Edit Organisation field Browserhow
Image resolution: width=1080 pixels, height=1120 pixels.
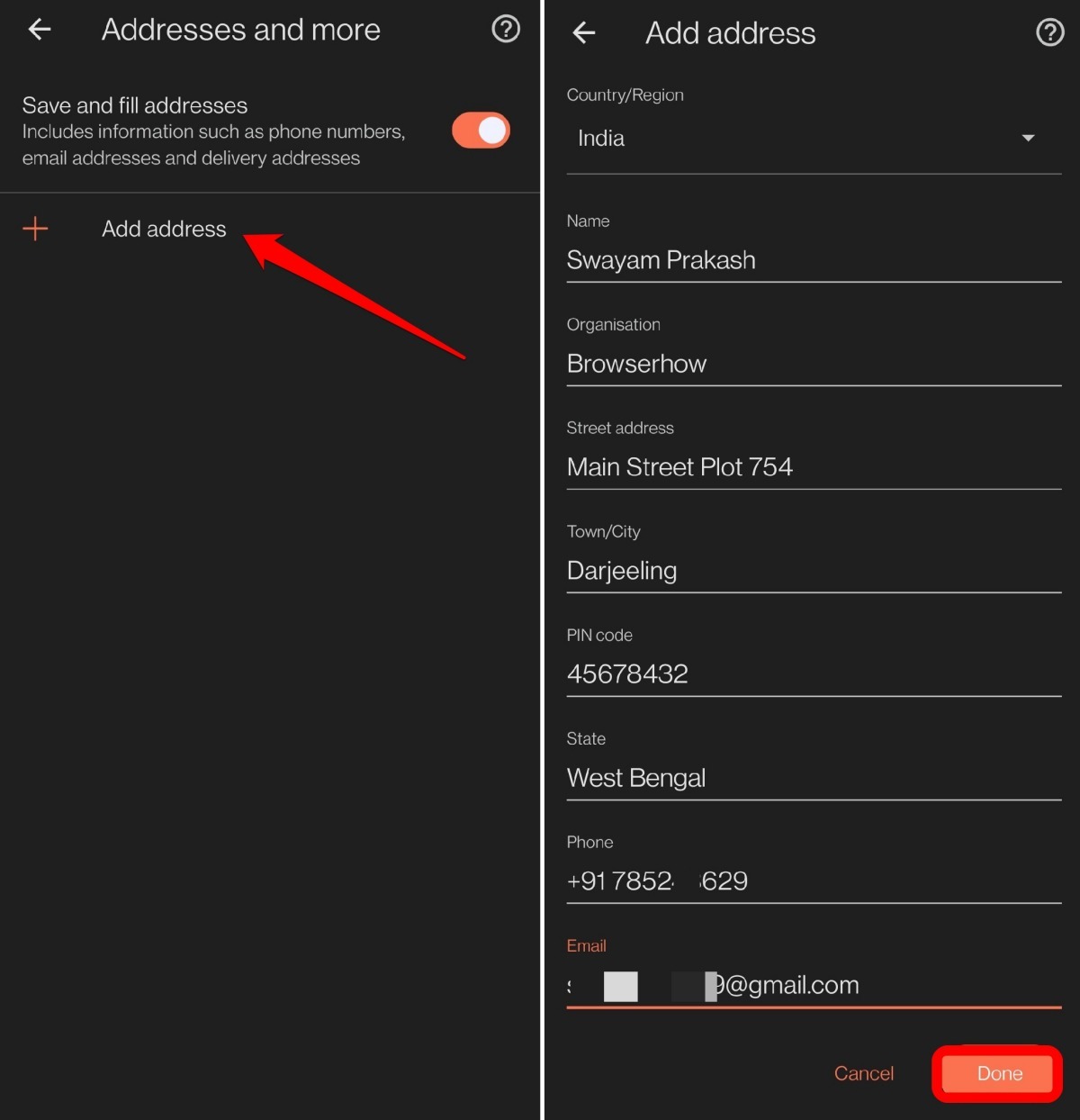(x=814, y=364)
